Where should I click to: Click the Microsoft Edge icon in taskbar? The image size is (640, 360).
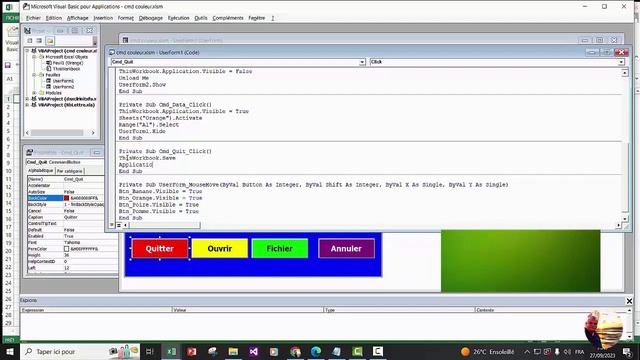coord(316,351)
